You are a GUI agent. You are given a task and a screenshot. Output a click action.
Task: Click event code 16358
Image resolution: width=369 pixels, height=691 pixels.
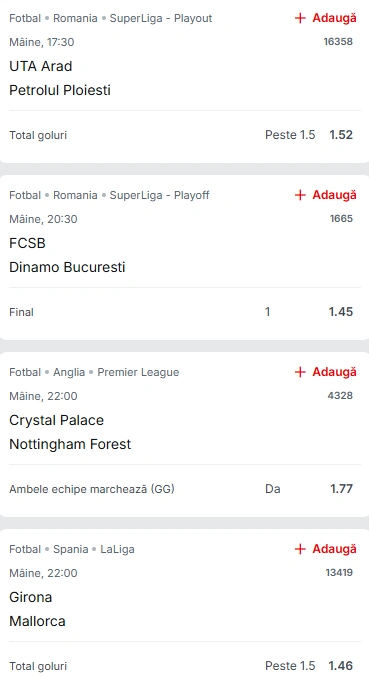point(338,42)
